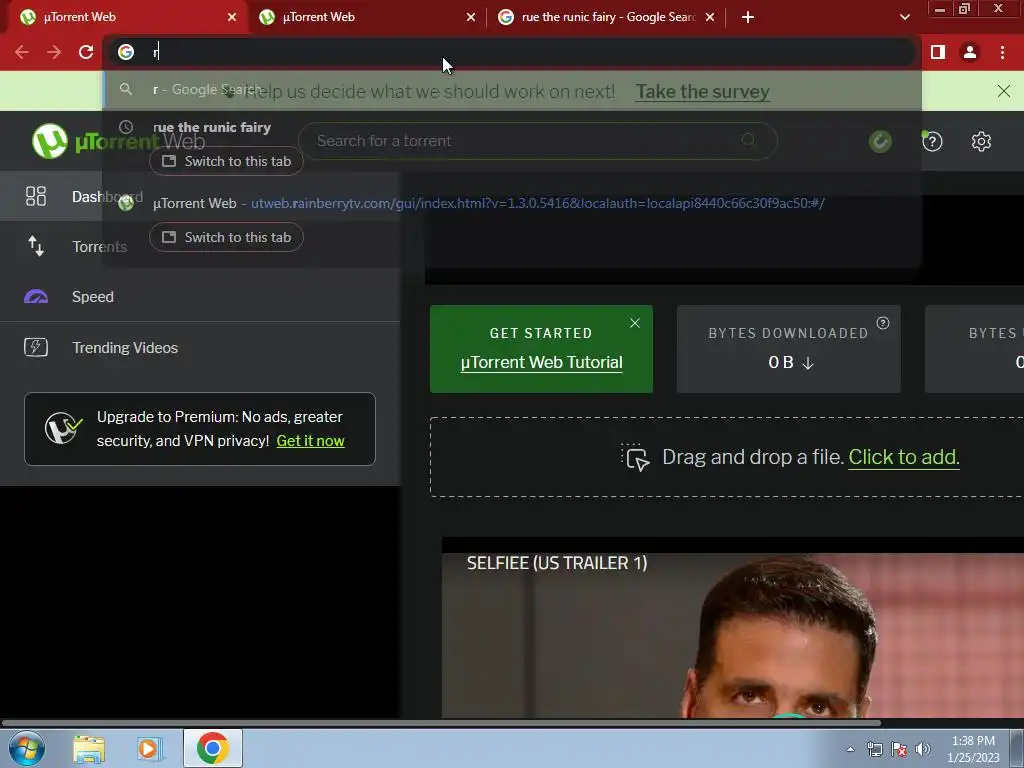Image resolution: width=1024 pixels, height=768 pixels.
Task: Switch to the second µTorrent Web tab
Action: point(367,17)
